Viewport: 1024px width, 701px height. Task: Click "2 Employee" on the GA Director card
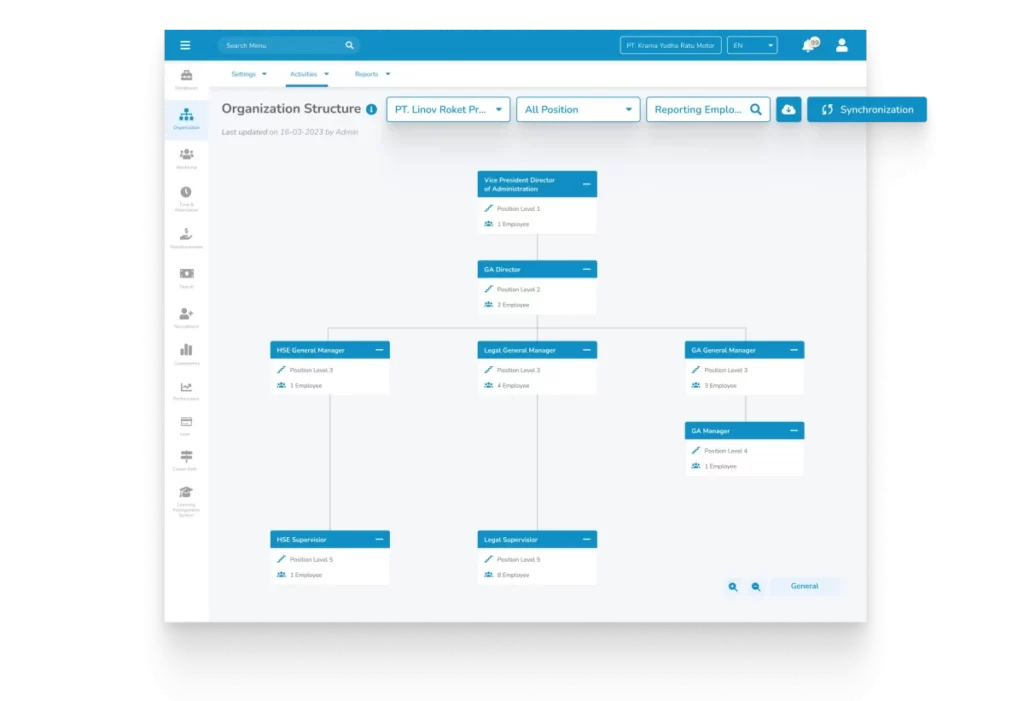click(513, 304)
